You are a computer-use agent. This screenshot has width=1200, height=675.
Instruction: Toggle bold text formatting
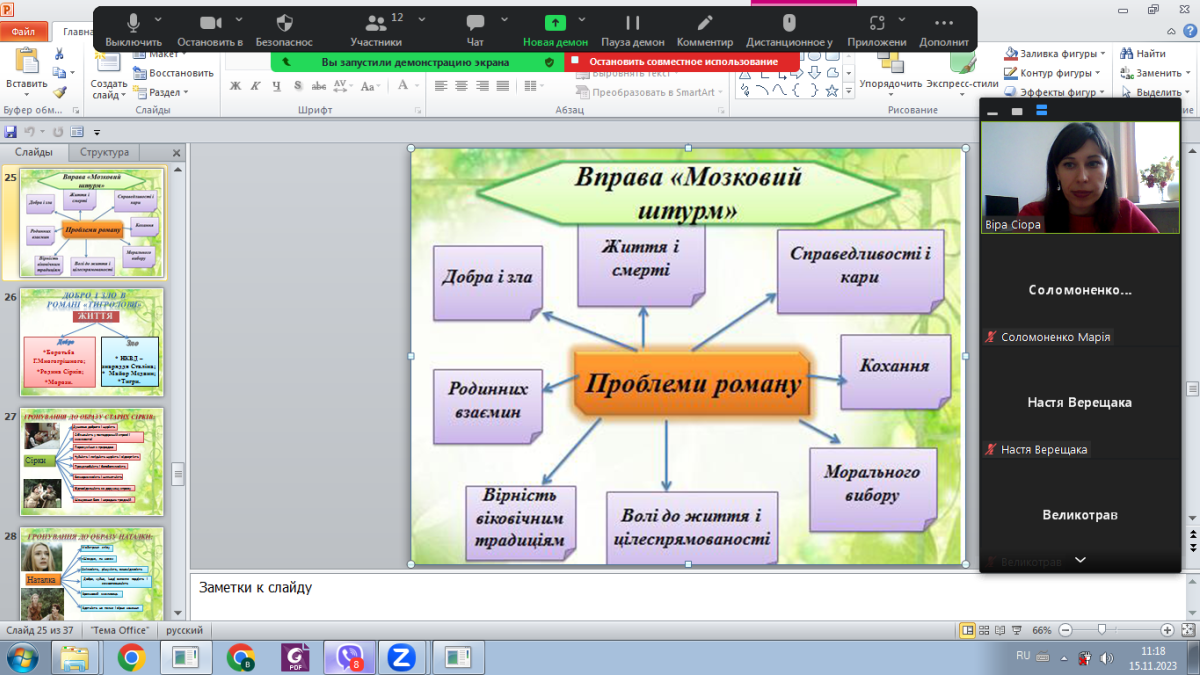(x=235, y=86)
